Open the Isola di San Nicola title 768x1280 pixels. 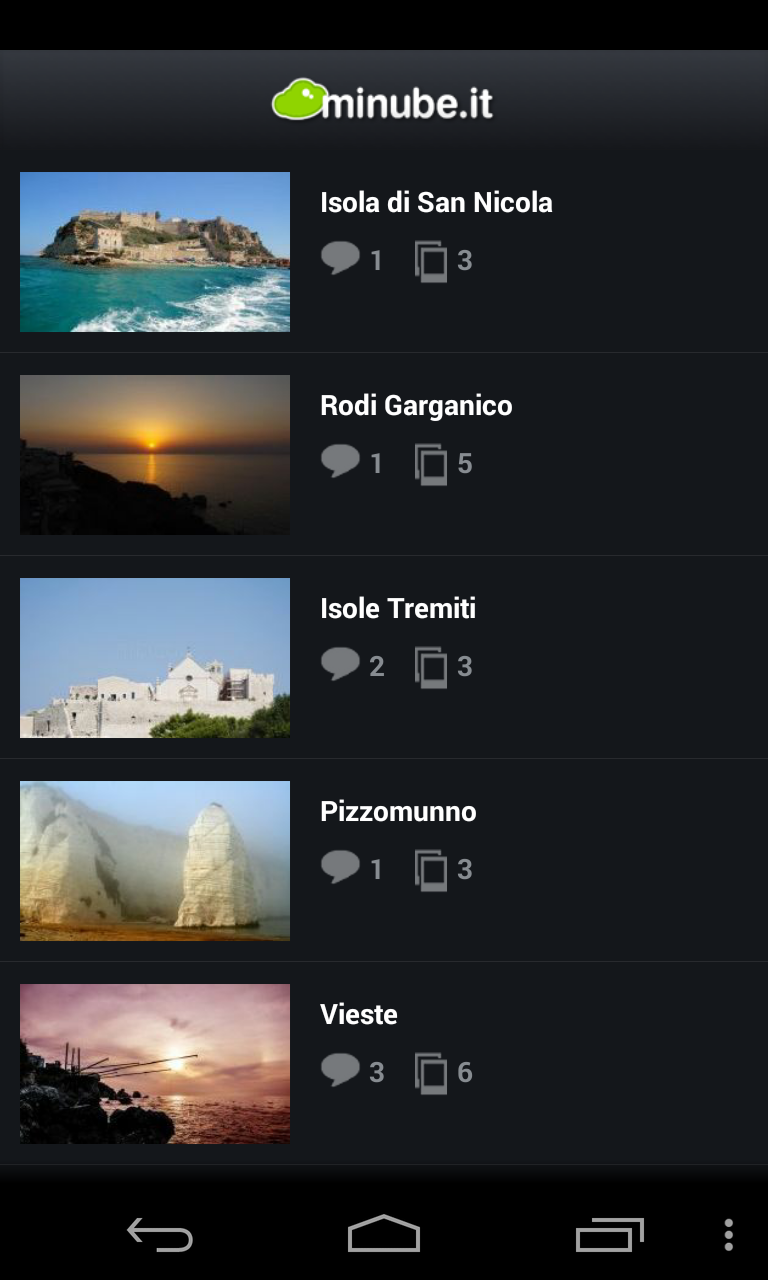pyautogui.click(x=436, y=203)
